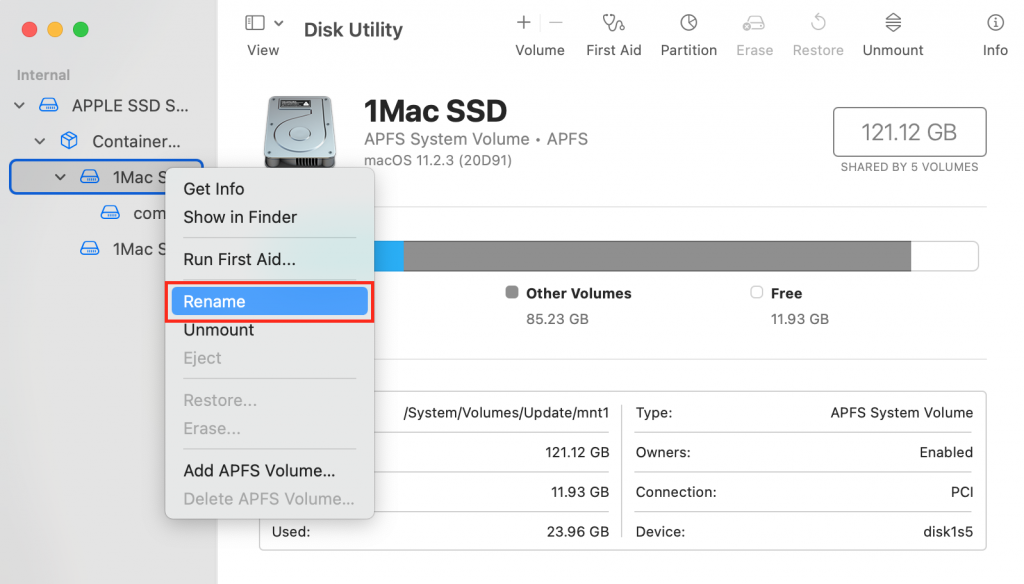Open the View sidebar icon
The height and width of the screenshot is (584, 1024).
[255, 23]
